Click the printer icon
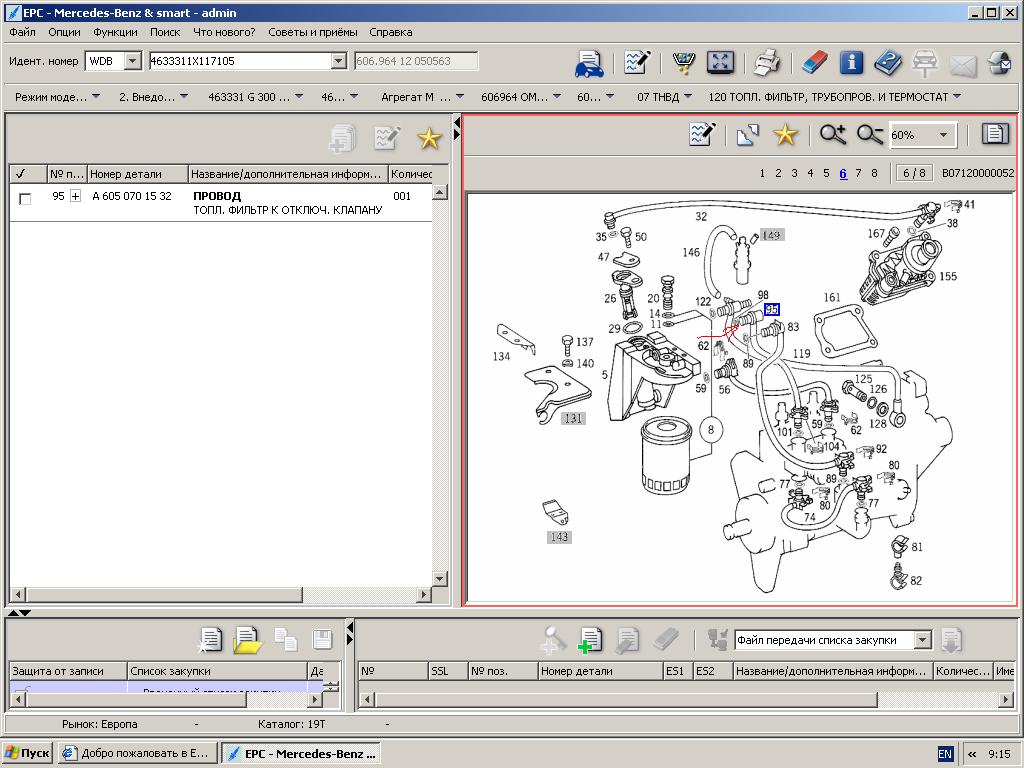Viewport: 1024px width, 768px height. (x=767, y=63)
